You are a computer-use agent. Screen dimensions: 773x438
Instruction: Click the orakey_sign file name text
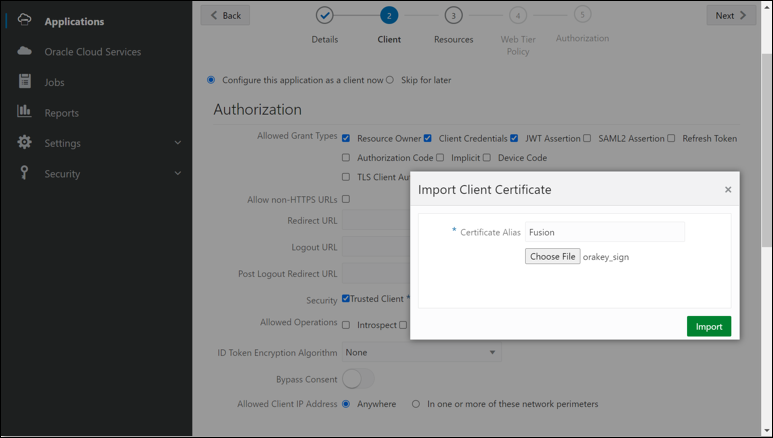coord(606,257)
